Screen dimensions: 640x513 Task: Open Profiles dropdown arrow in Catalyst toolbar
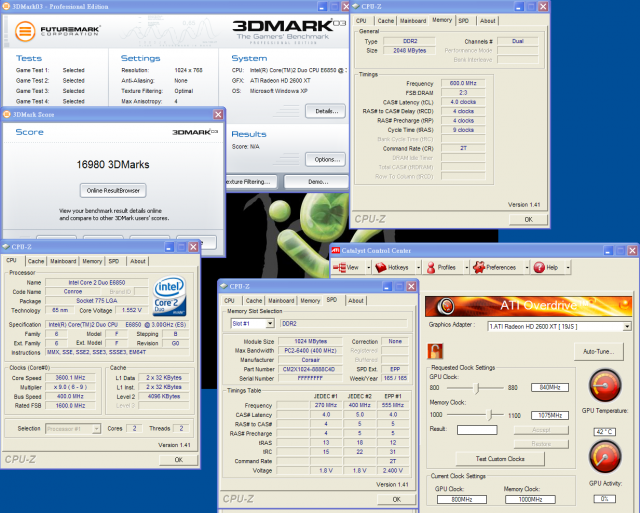[467, 268]
